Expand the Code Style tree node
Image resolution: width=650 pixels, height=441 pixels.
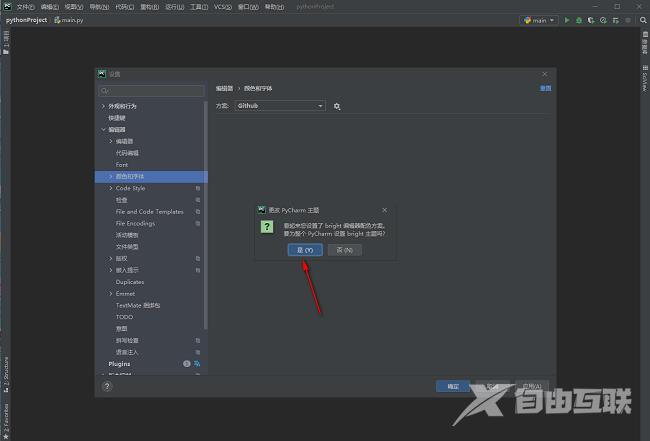(x=111, y=188)
